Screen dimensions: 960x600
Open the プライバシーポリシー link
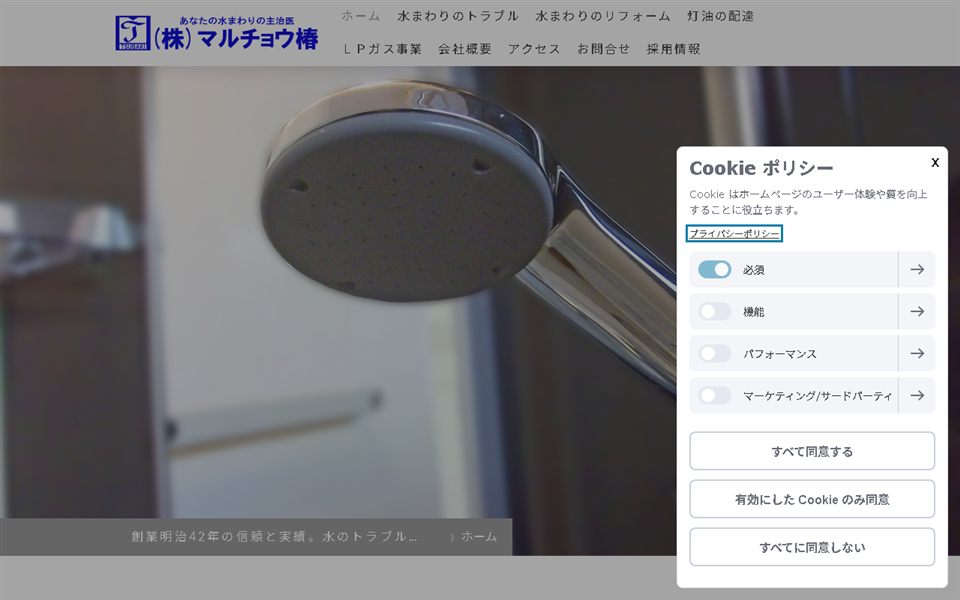(x=734, y=233)
